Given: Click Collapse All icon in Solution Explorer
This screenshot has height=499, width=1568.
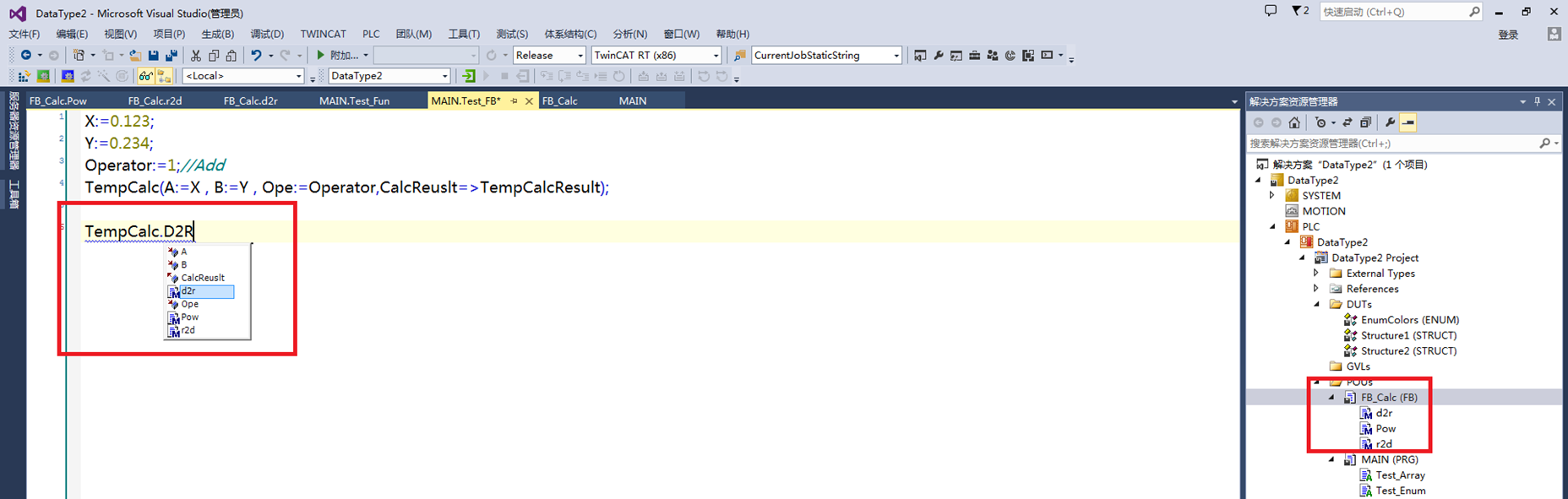Looking at the screenshot, I should pos(1365,122).
